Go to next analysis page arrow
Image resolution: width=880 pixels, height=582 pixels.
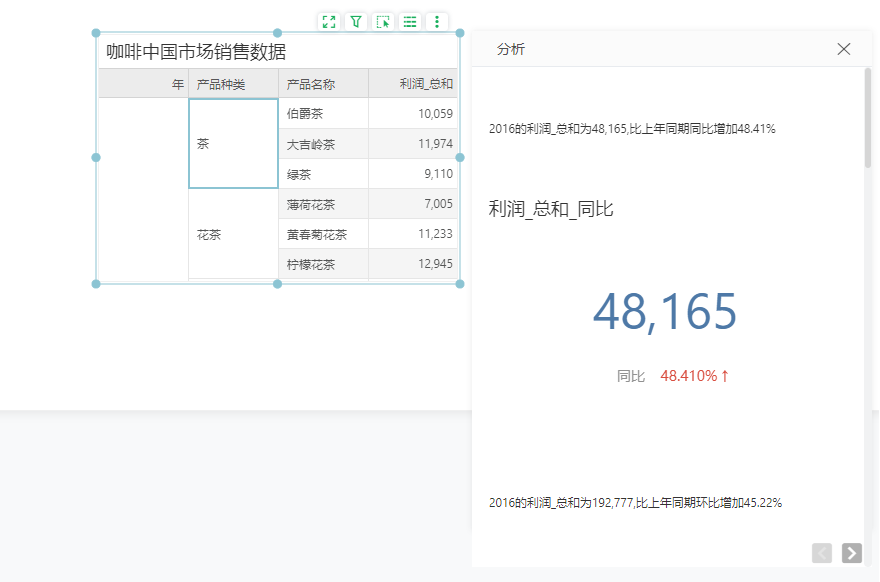[851, 553]
